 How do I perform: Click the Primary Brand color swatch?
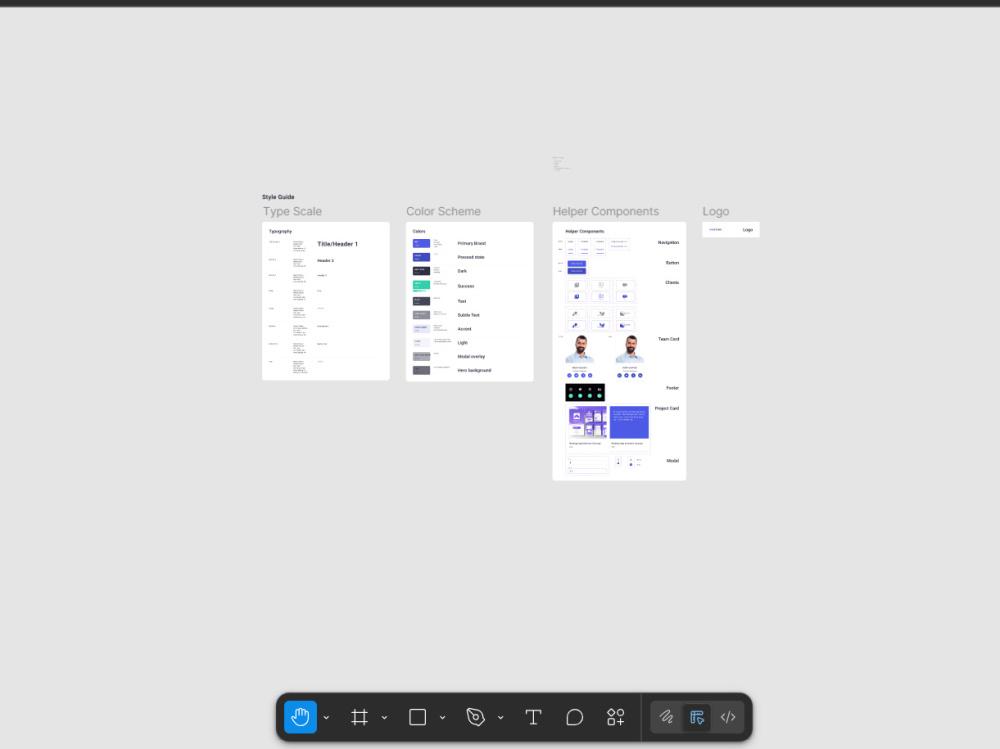tap(421, 243)
